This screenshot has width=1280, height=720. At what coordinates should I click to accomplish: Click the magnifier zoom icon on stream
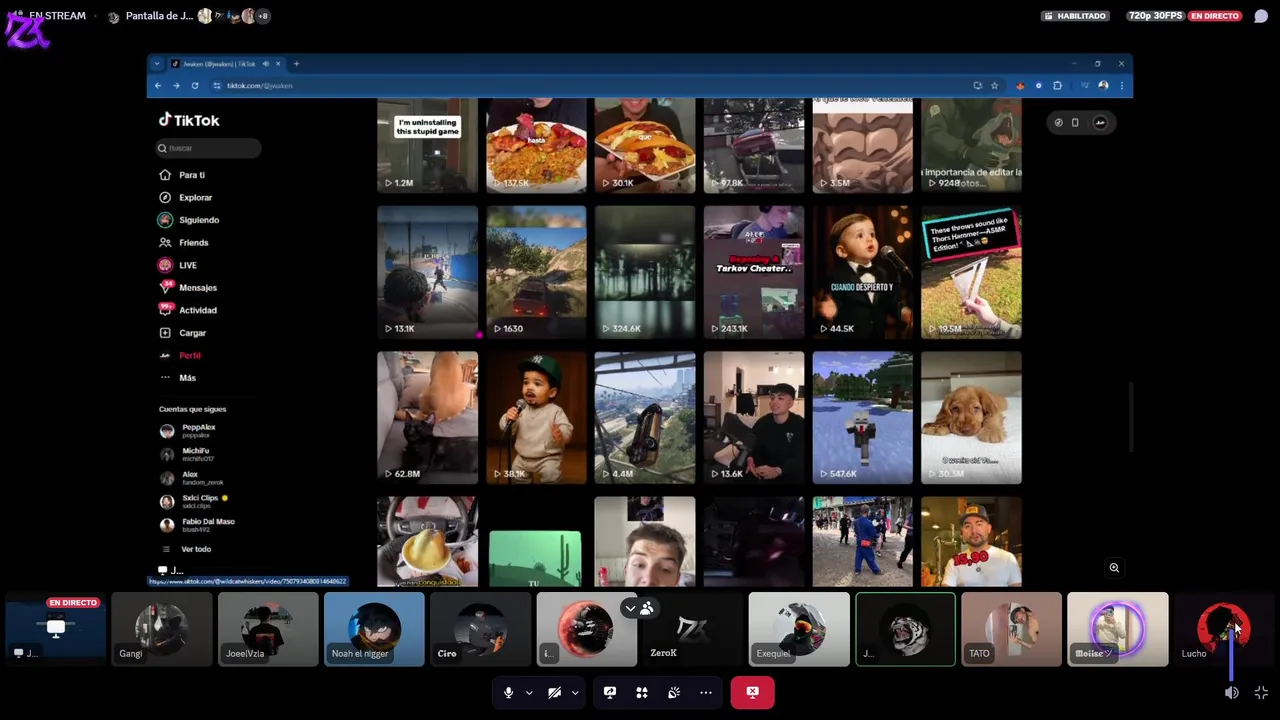click(1114, 568)
